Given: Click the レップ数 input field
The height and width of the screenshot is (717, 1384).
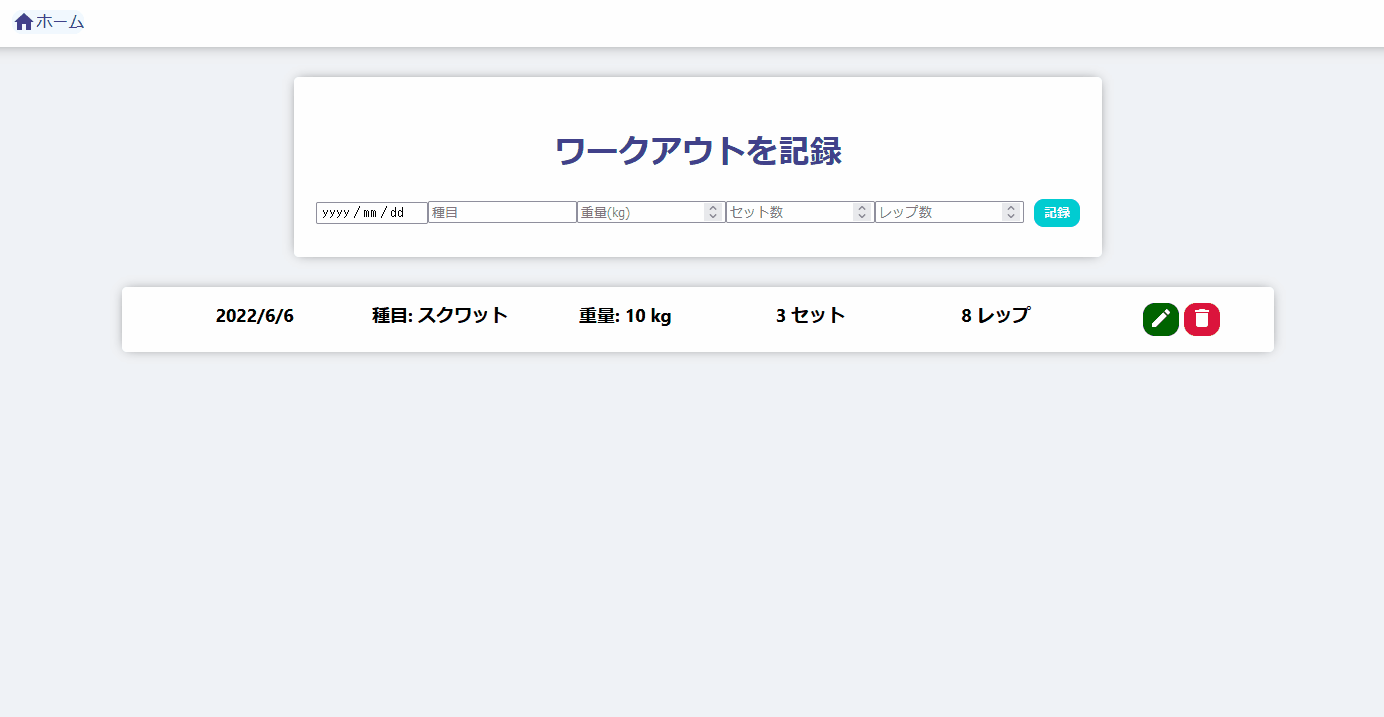Looking at the screenshot, I should [949, 213].
